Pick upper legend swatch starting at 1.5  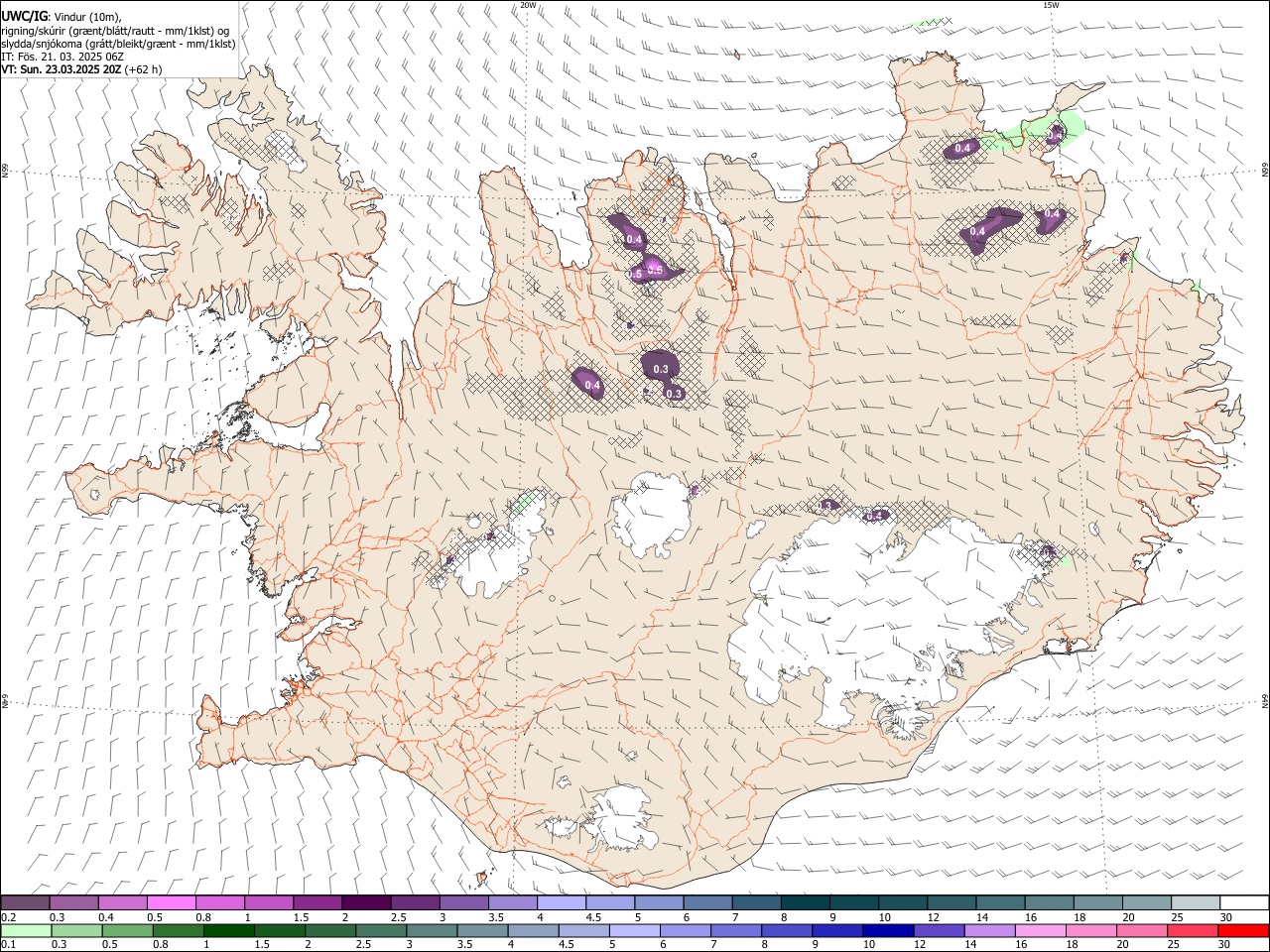pyautogui.click(x=317, y=902)
